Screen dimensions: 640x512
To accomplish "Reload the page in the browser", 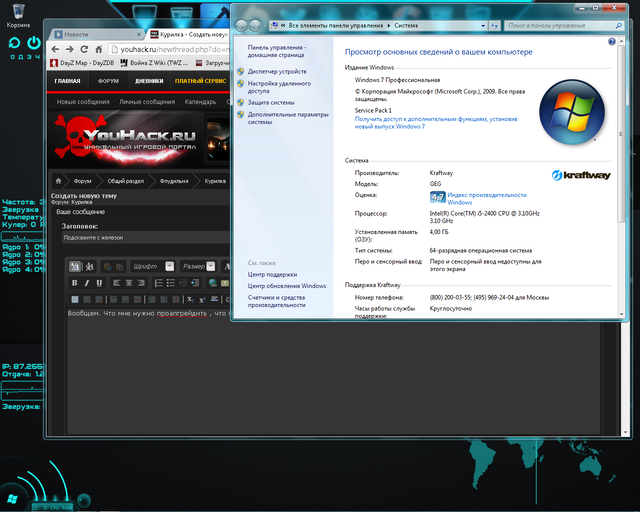I will coord(86,48).
